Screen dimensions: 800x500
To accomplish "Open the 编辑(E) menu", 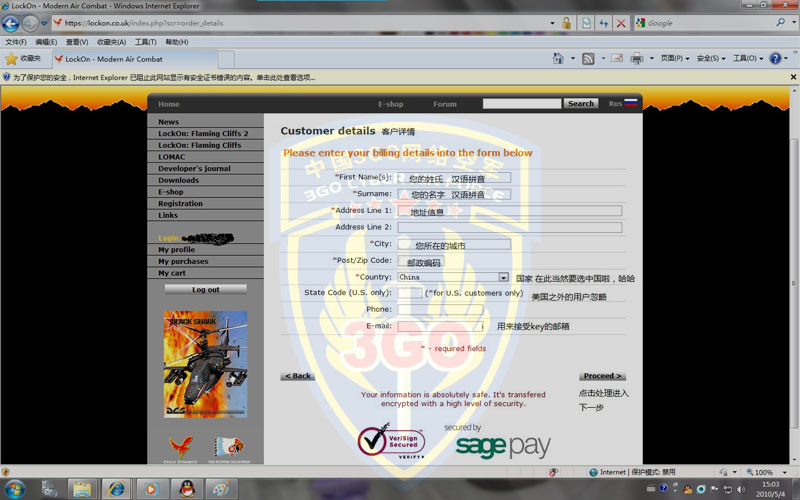I will 46,42.
